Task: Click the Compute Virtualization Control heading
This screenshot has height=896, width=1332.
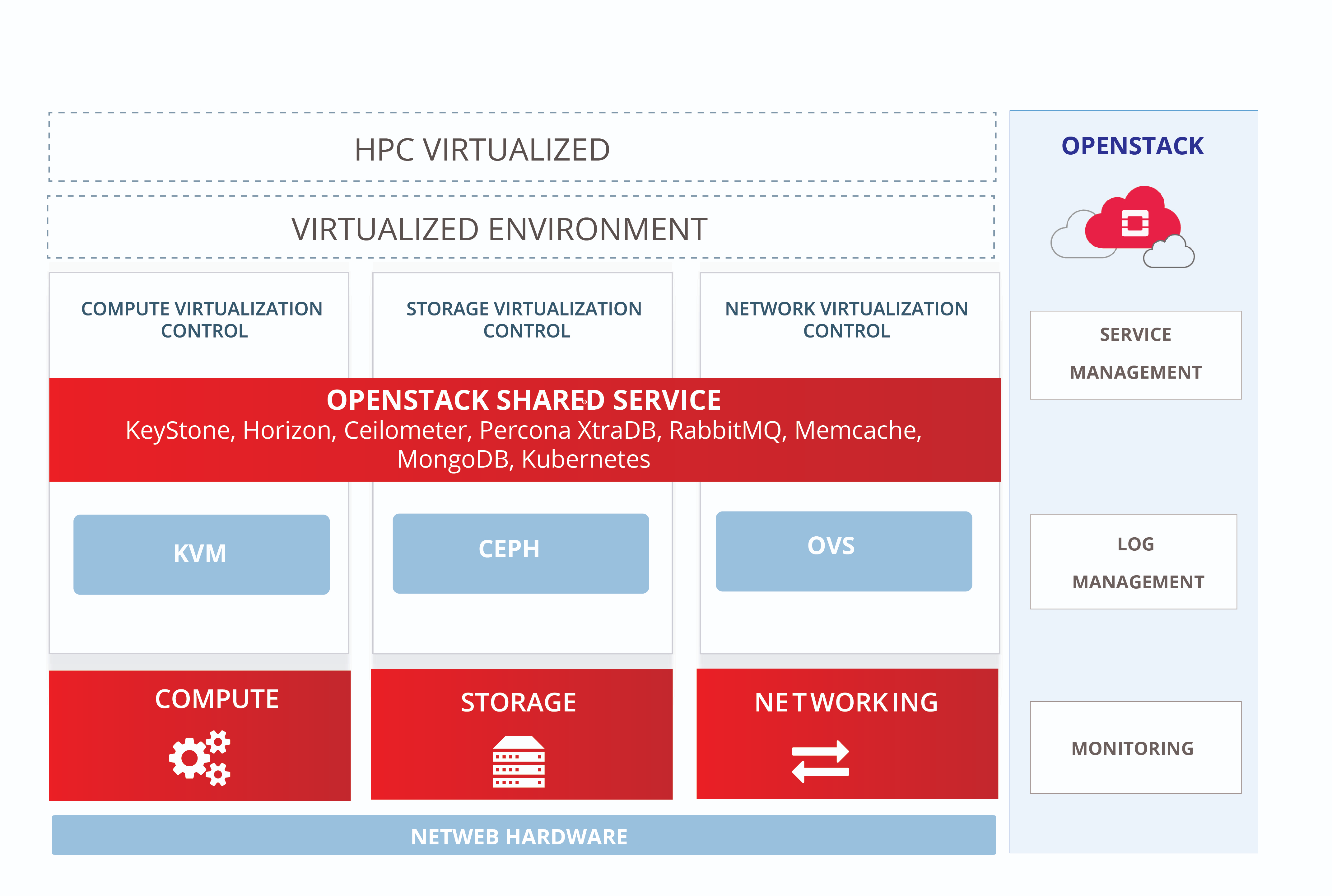Action: 202,320
